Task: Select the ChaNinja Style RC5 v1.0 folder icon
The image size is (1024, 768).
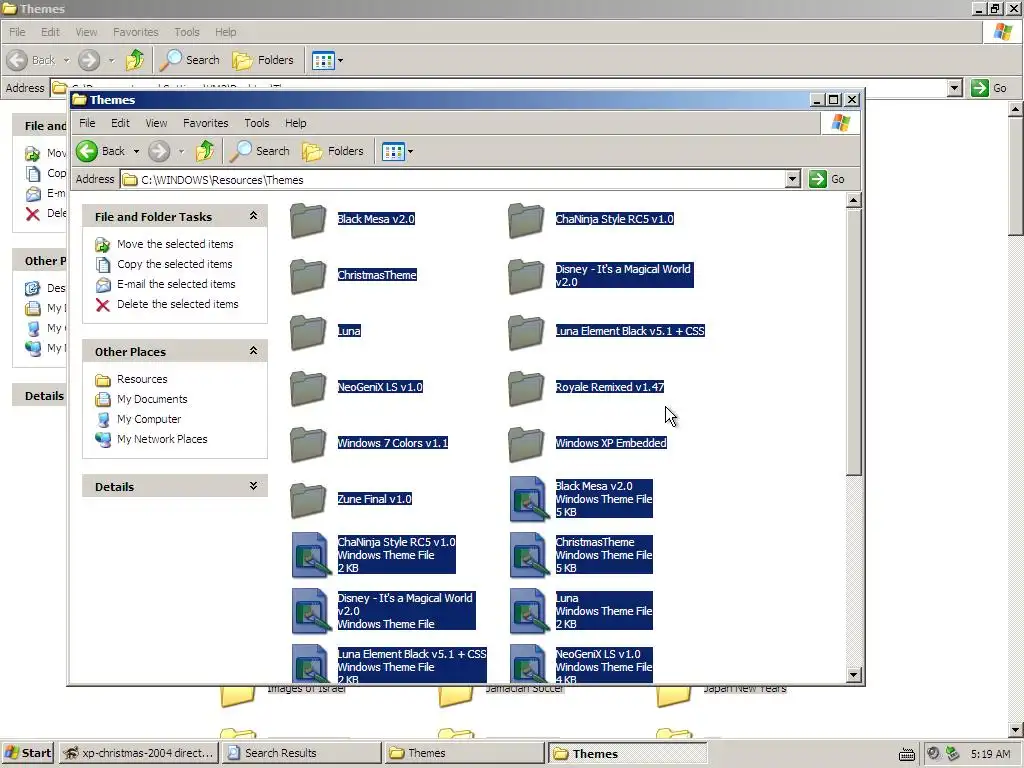Action: pos(526,219)
